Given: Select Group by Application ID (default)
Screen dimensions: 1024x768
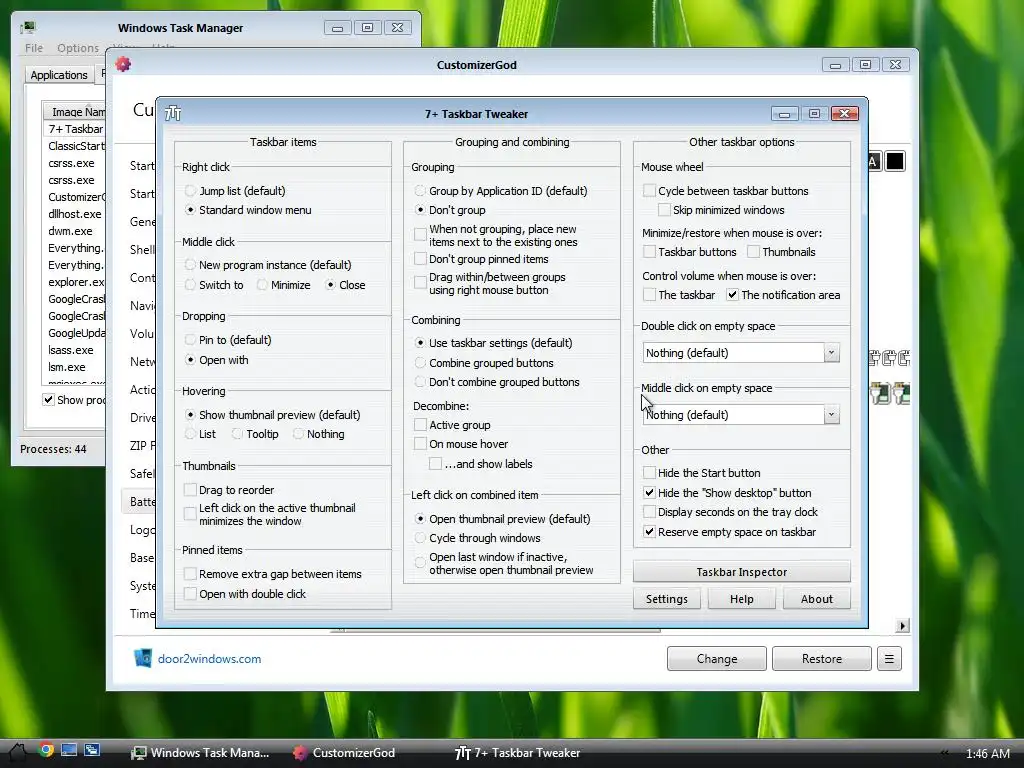Looking at the screenshot, I should (500, 191).
